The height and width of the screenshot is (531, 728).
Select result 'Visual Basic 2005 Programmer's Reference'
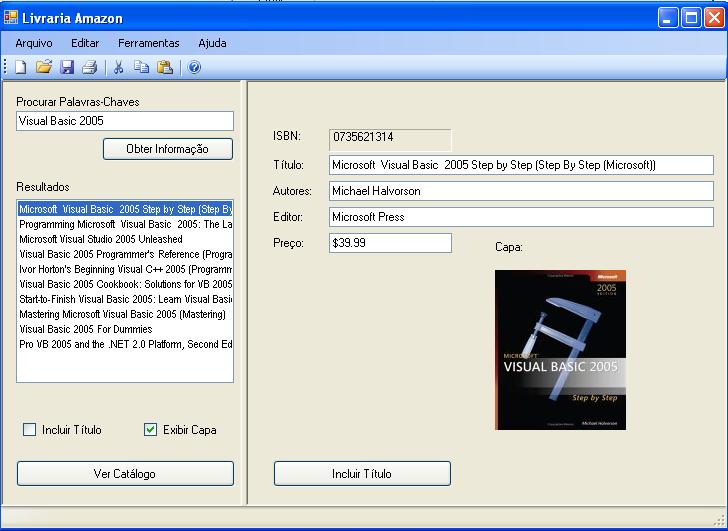pyautogui.click(x=125, y=254)
